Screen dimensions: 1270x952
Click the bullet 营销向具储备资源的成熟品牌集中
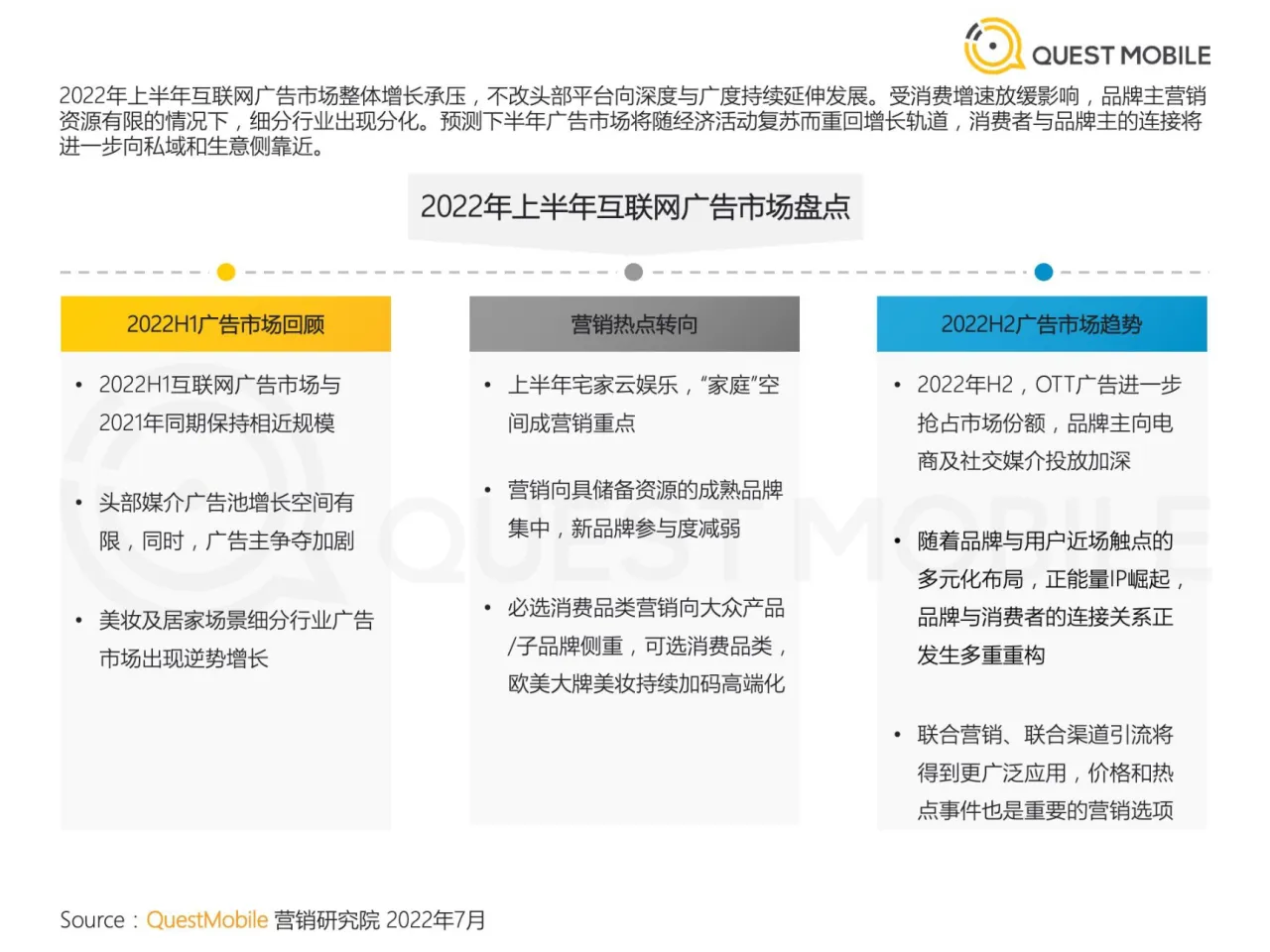[645, 509]
